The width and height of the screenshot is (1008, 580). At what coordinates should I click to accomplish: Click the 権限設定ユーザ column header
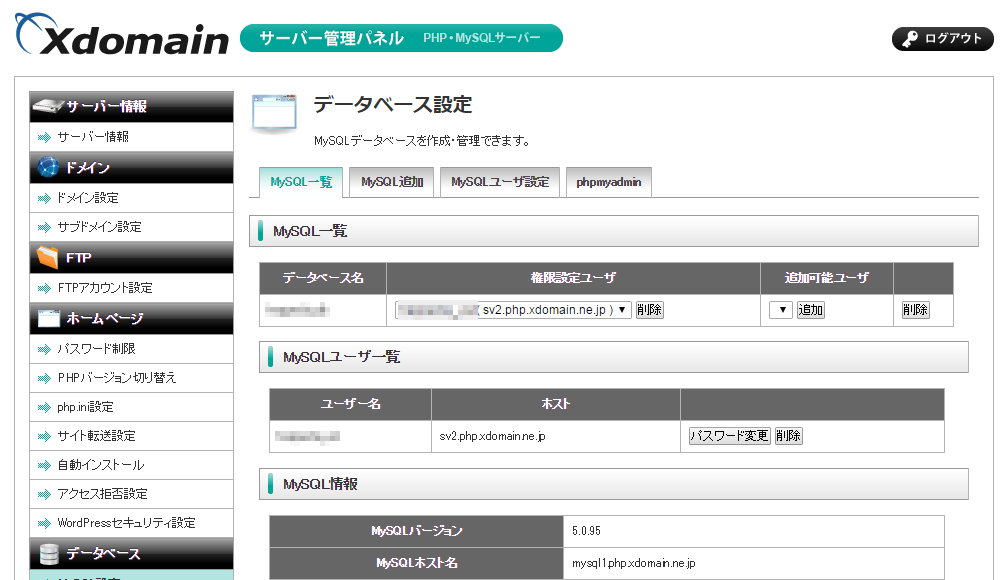[573, 278]
